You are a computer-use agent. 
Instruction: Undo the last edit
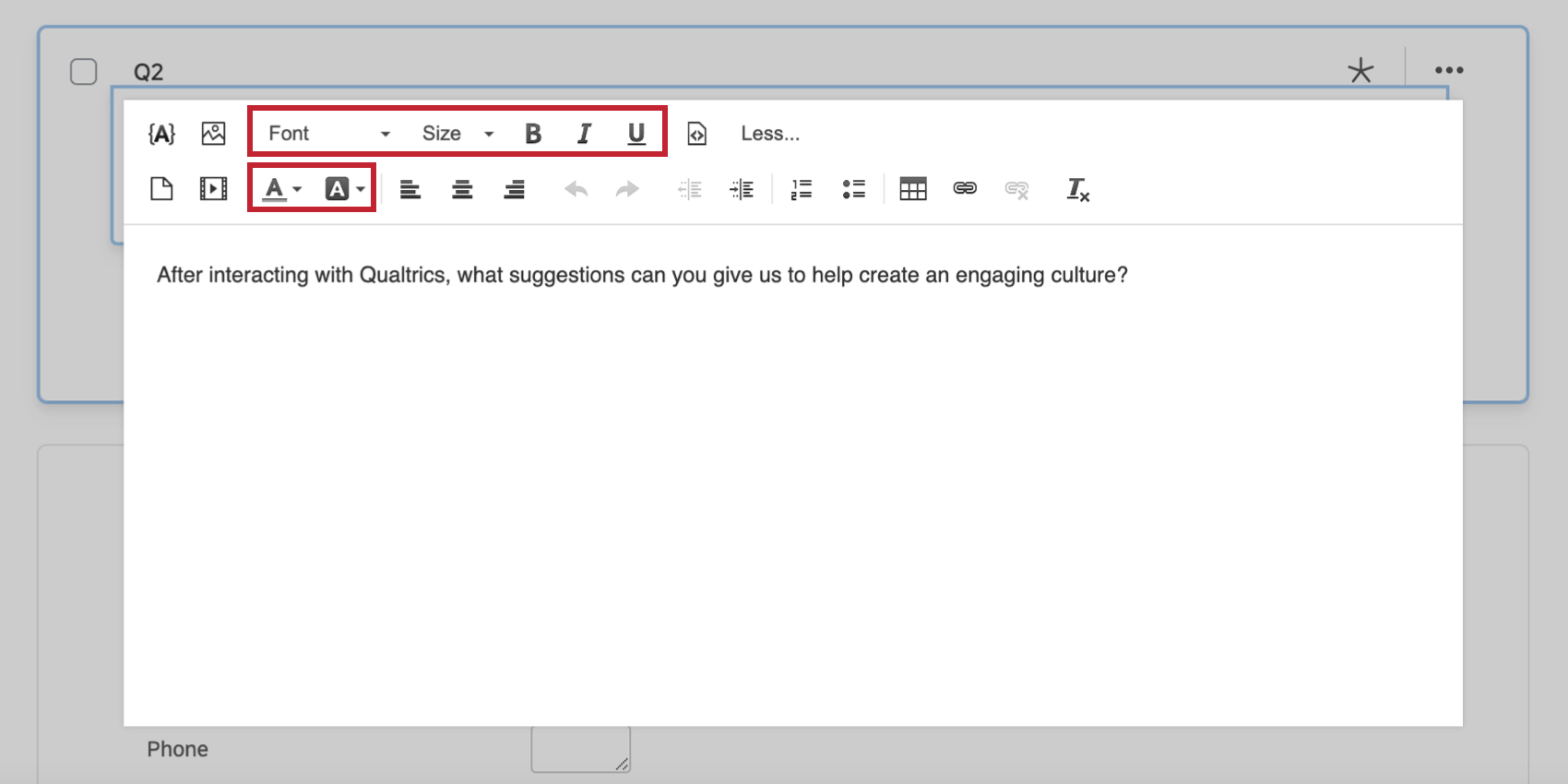click(576, 189)
